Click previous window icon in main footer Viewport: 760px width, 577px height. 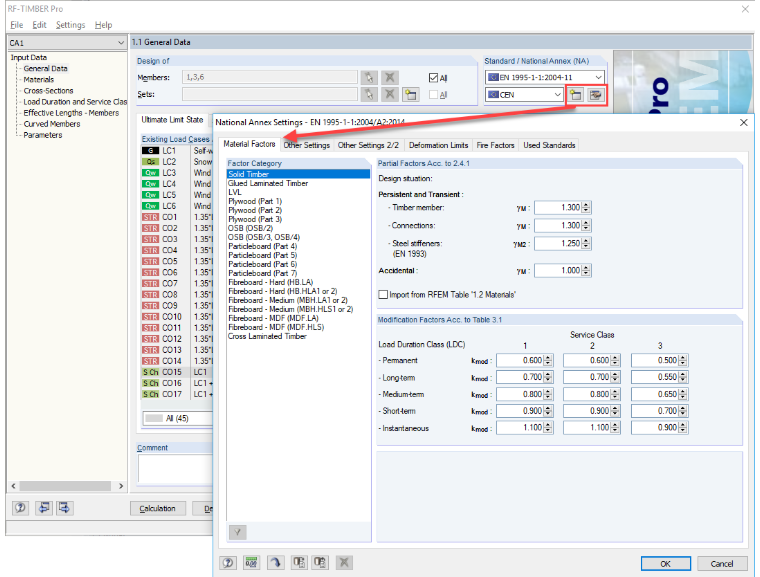44,508
